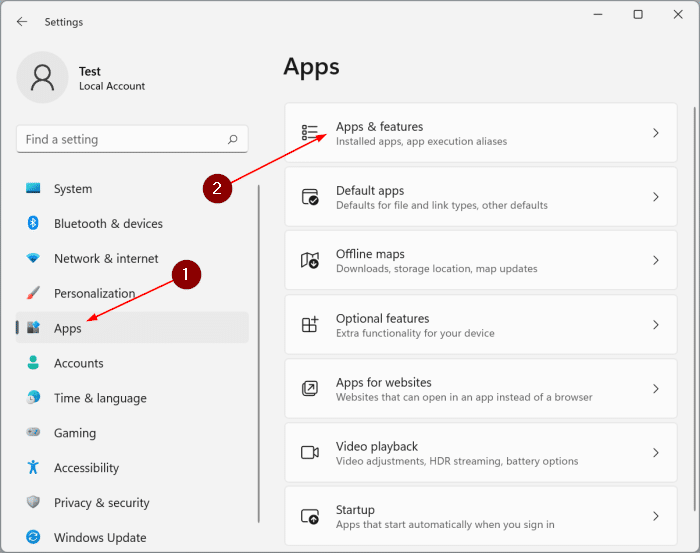Expand Default apps chevron
The height and width of the screenshot is (553, 700).
pyautogui.click(x=656, y=197)
